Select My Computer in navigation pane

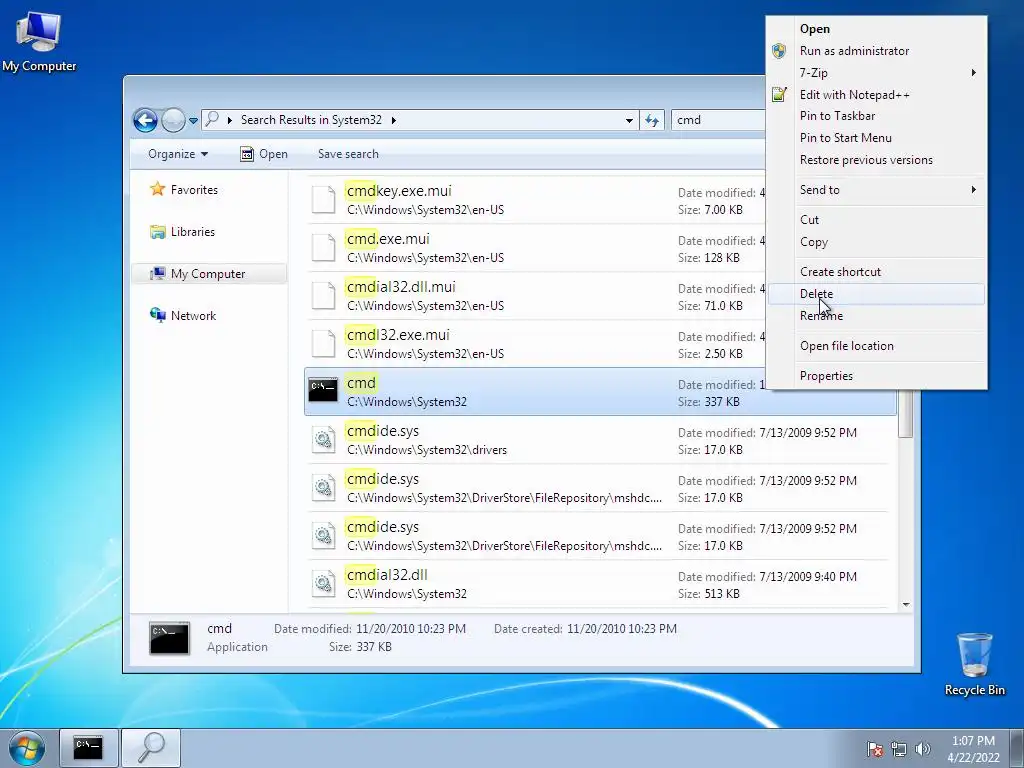tap(208, 274)
